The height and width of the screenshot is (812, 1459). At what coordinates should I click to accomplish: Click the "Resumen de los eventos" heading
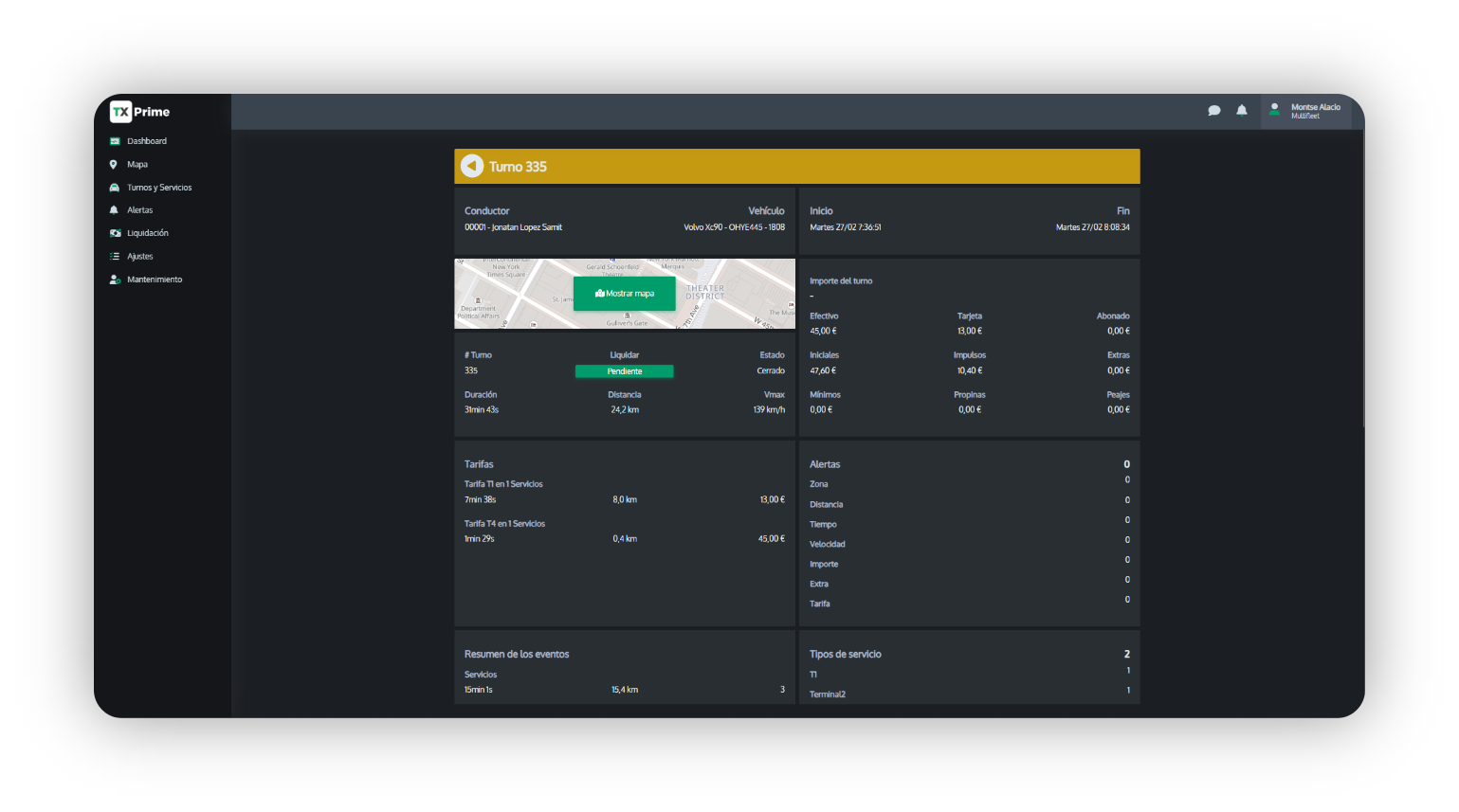point(517,655)
